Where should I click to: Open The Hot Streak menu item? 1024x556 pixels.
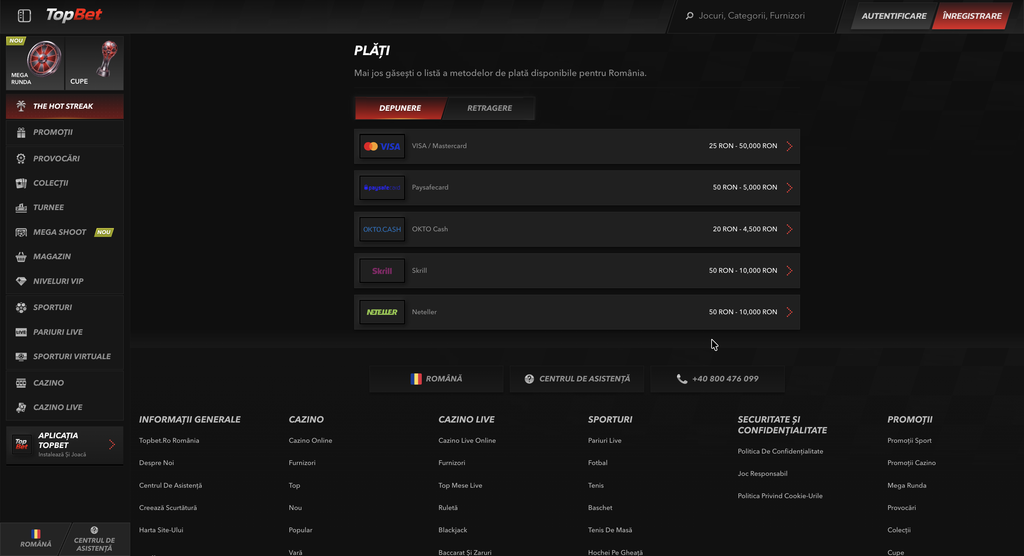click(x=65, y=106)
